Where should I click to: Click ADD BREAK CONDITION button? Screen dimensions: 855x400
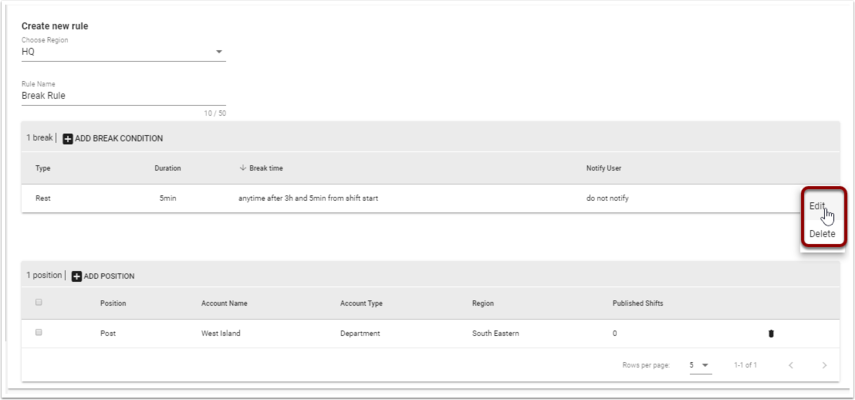pos(113,139)
